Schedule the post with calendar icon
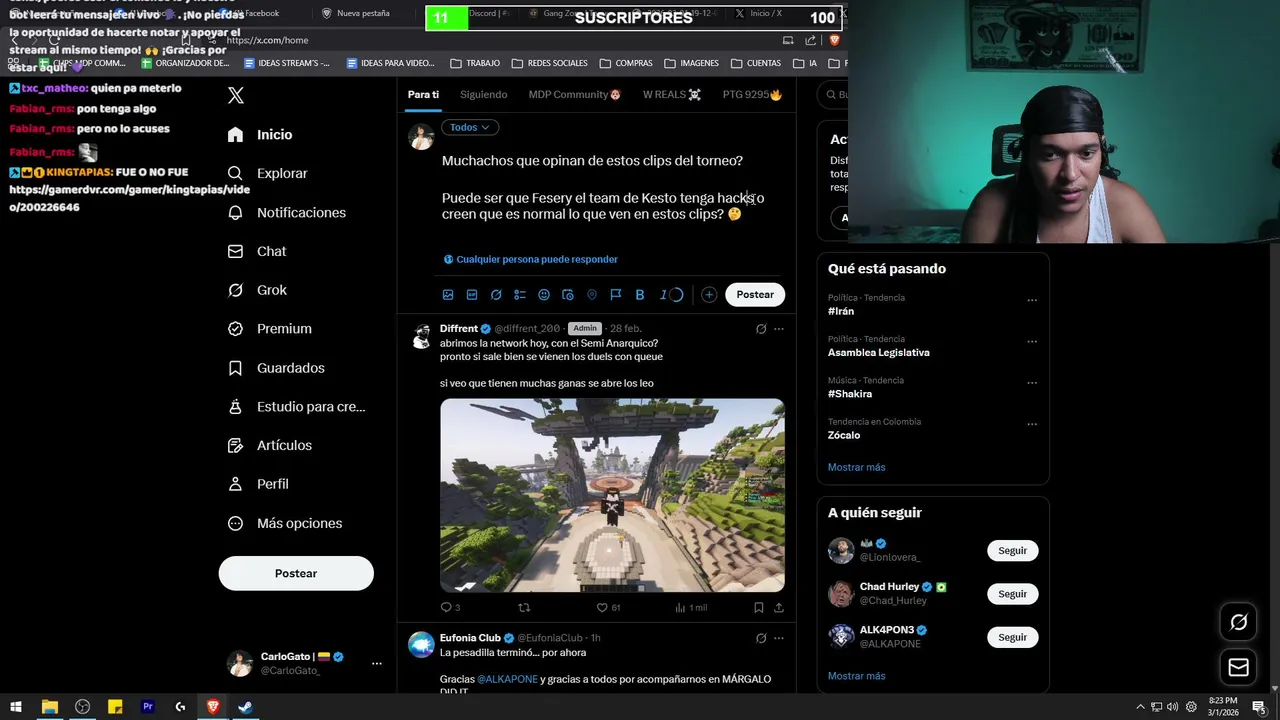The image size is (1280, 720). [x=568, y=294]
